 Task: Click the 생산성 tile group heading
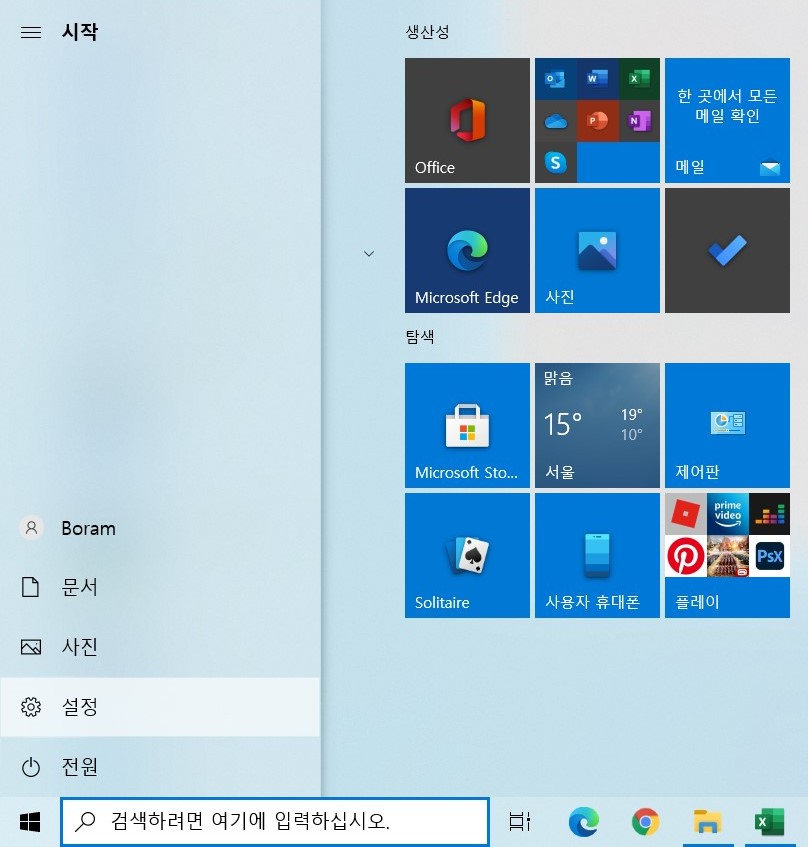(427, 32)
